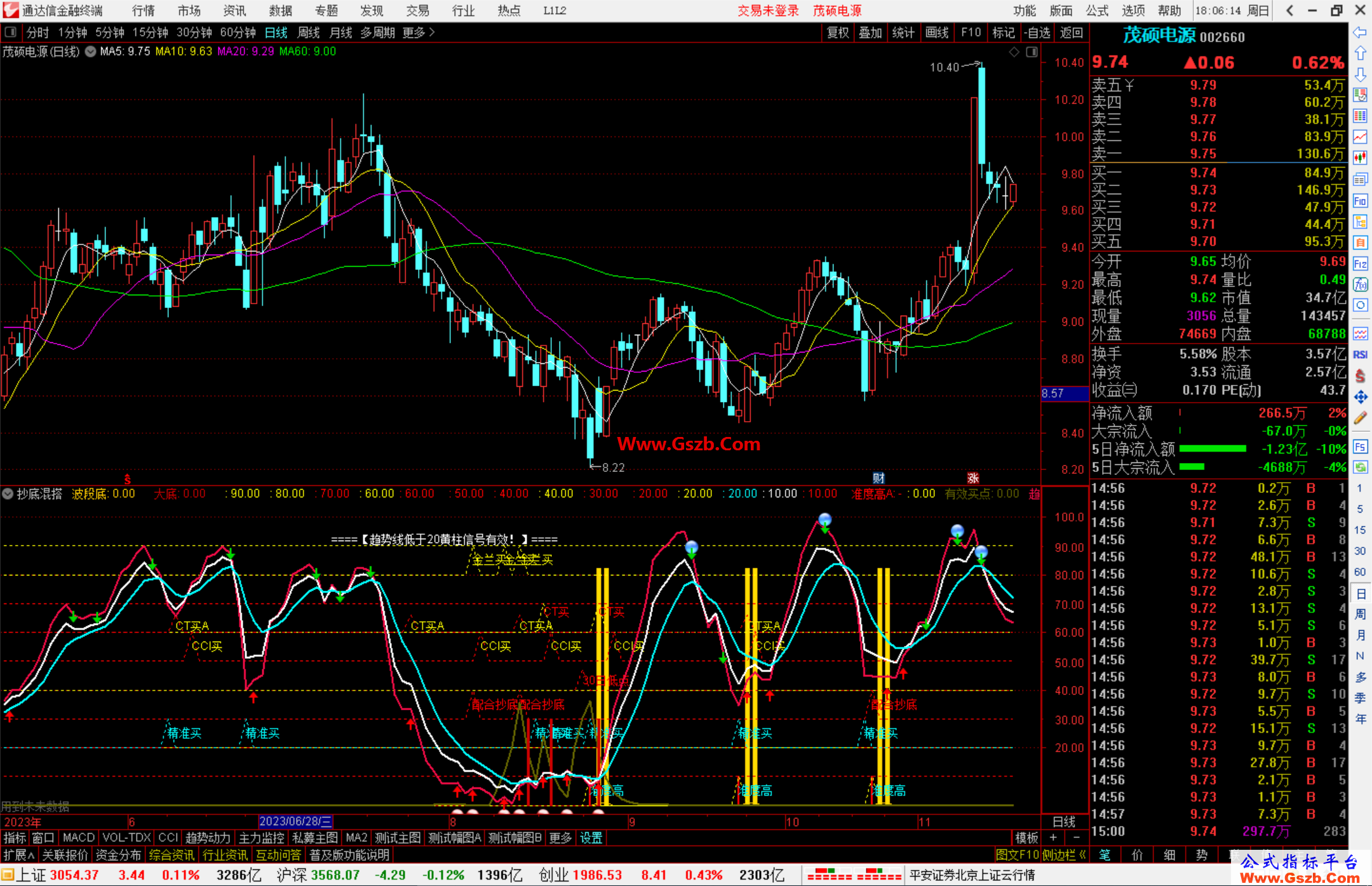Click the diamond icon above main chart
Image resolution: width=1372 pixels, height=886 pixels.
point(1014,51)
